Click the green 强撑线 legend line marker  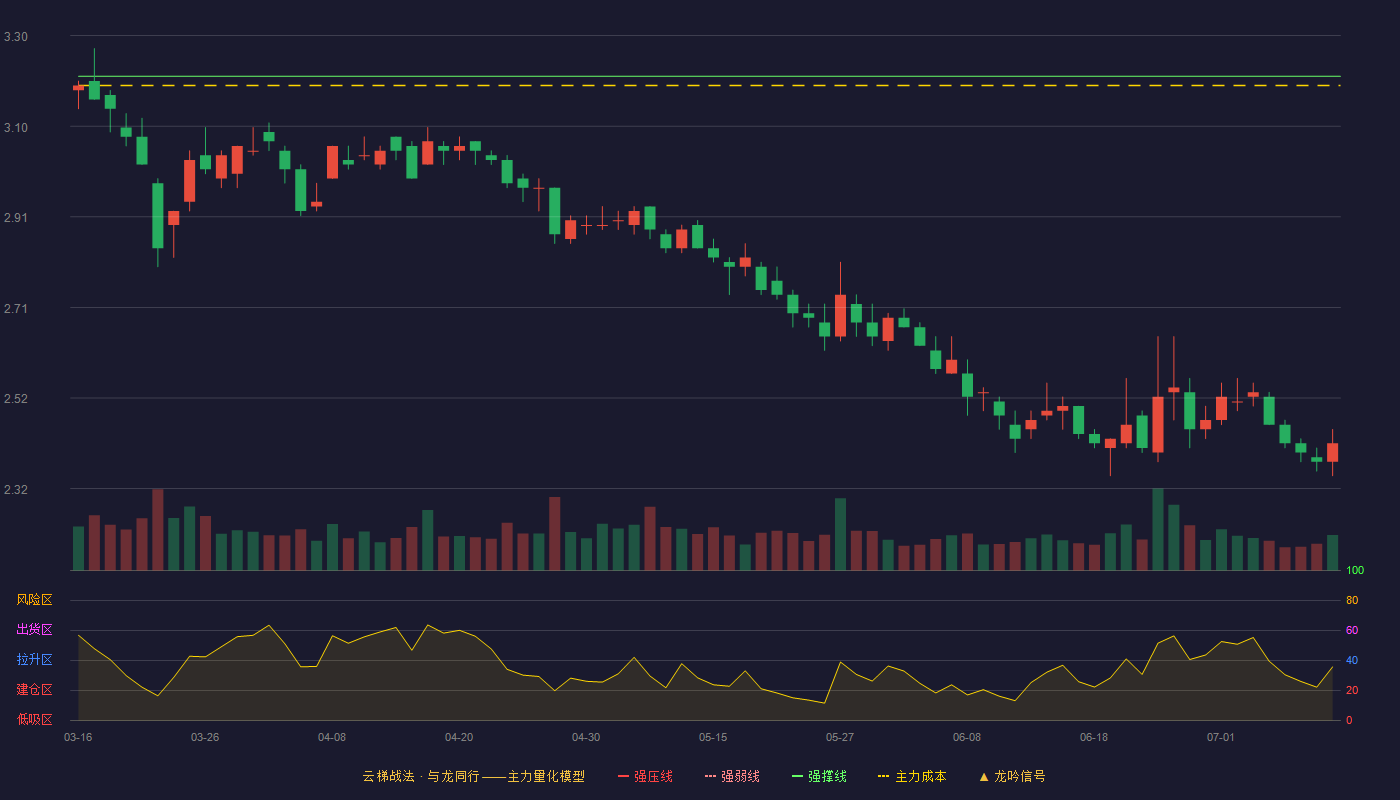[797, 776]
